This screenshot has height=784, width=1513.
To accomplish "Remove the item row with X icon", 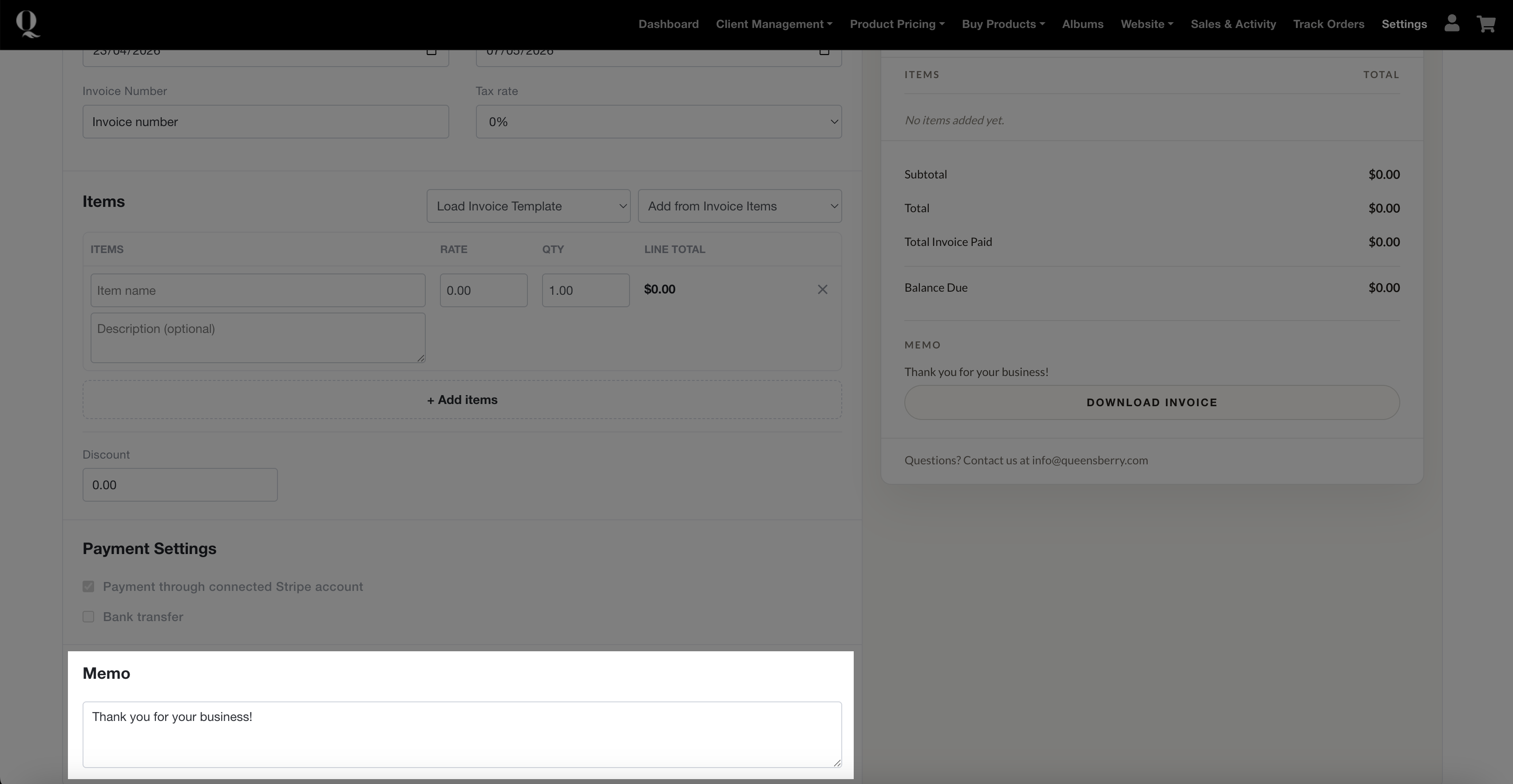I will coord(822,289).
